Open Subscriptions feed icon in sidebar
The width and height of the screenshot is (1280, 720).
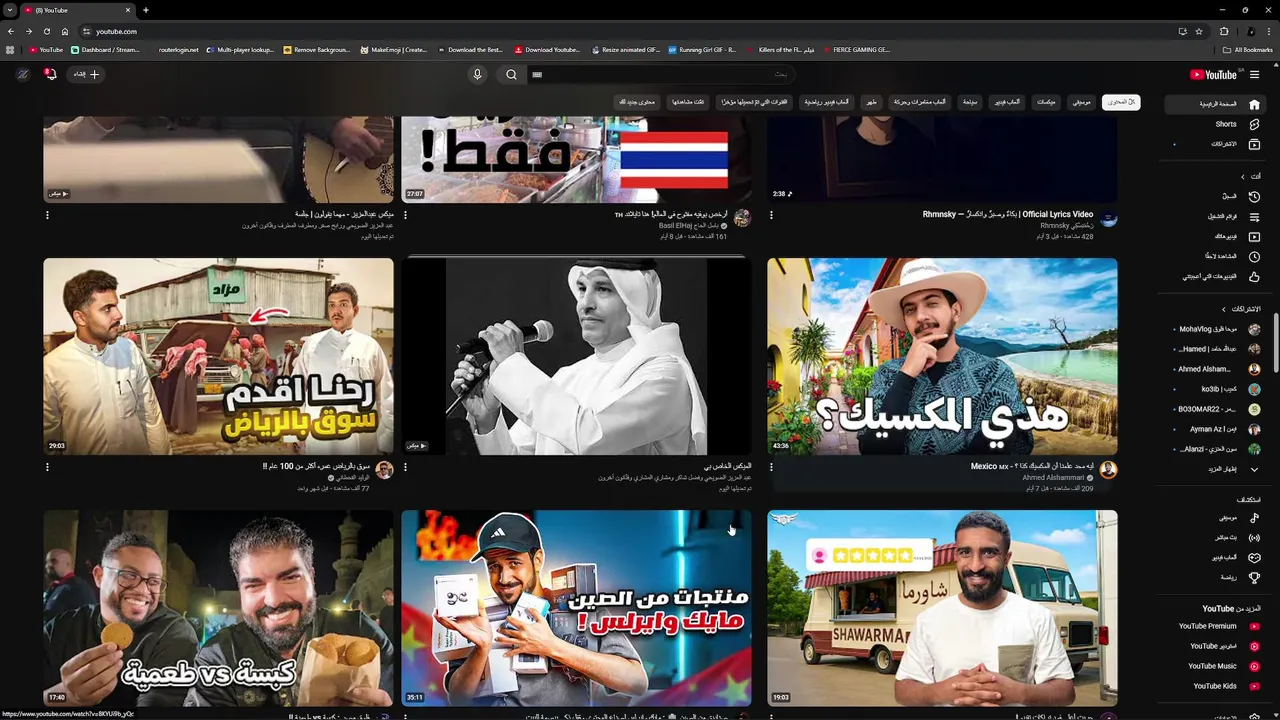[1254, 144]
